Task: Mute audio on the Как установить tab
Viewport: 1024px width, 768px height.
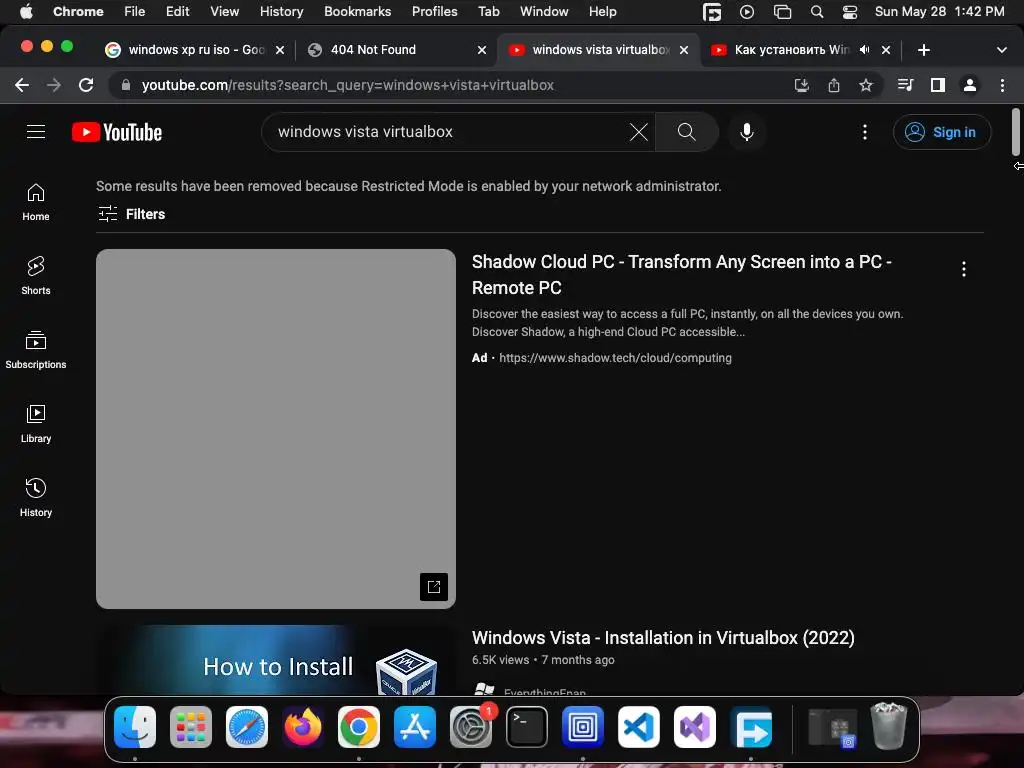Action: (x=865, y=50)
